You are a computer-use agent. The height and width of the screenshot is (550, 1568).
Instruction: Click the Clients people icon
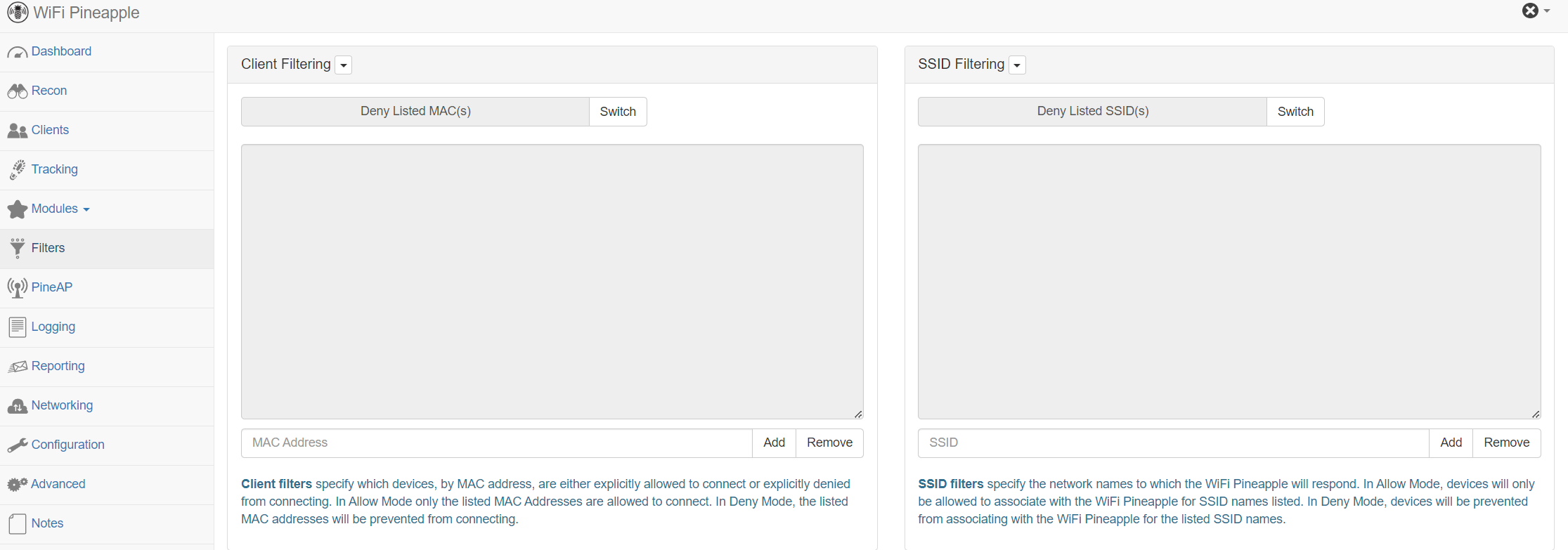pyautogui.click(x=17, y=131)
